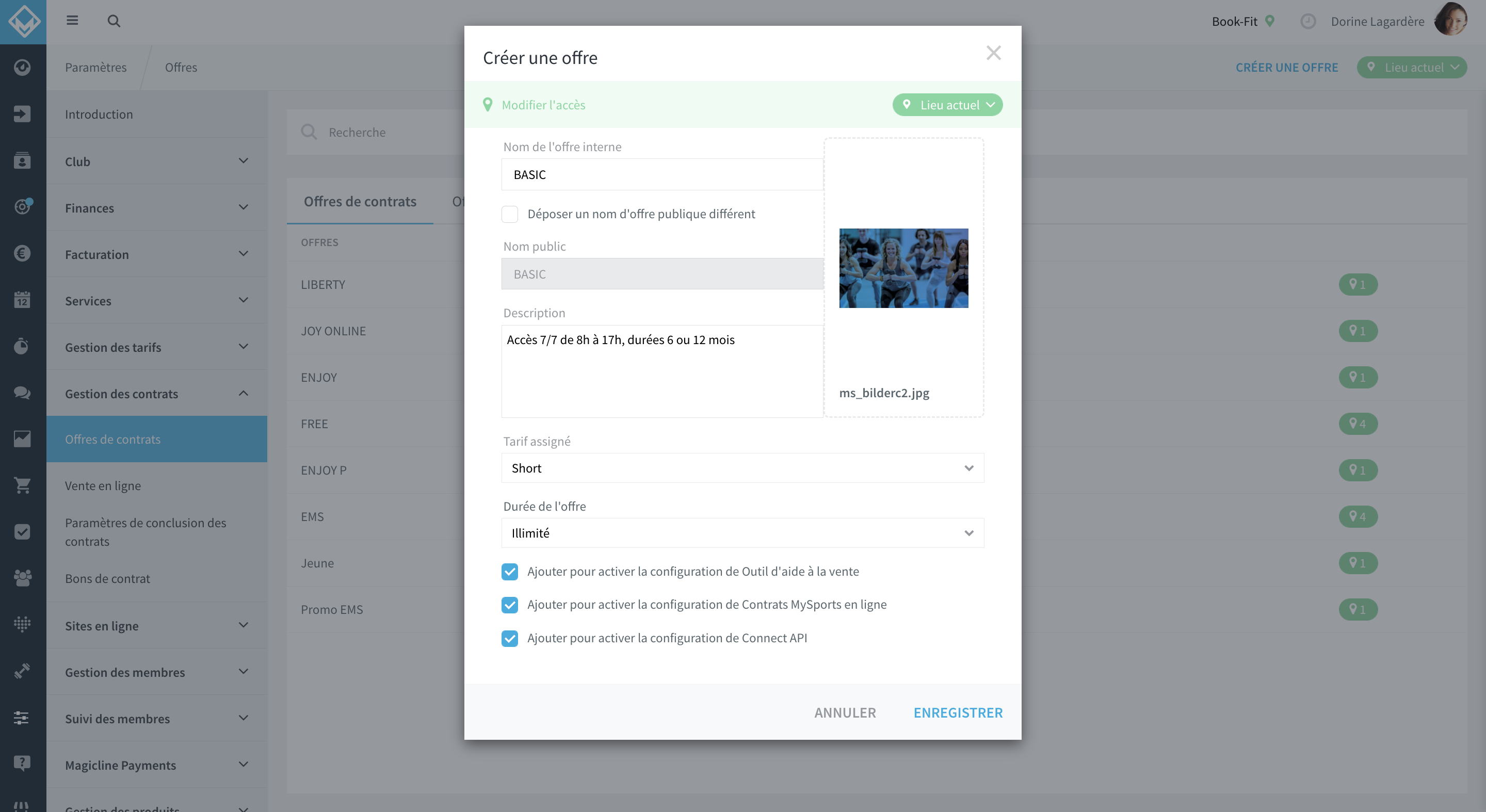
Task: Uncheck Outil d'aide à la vente option
Action: click(x=509, y=572)
